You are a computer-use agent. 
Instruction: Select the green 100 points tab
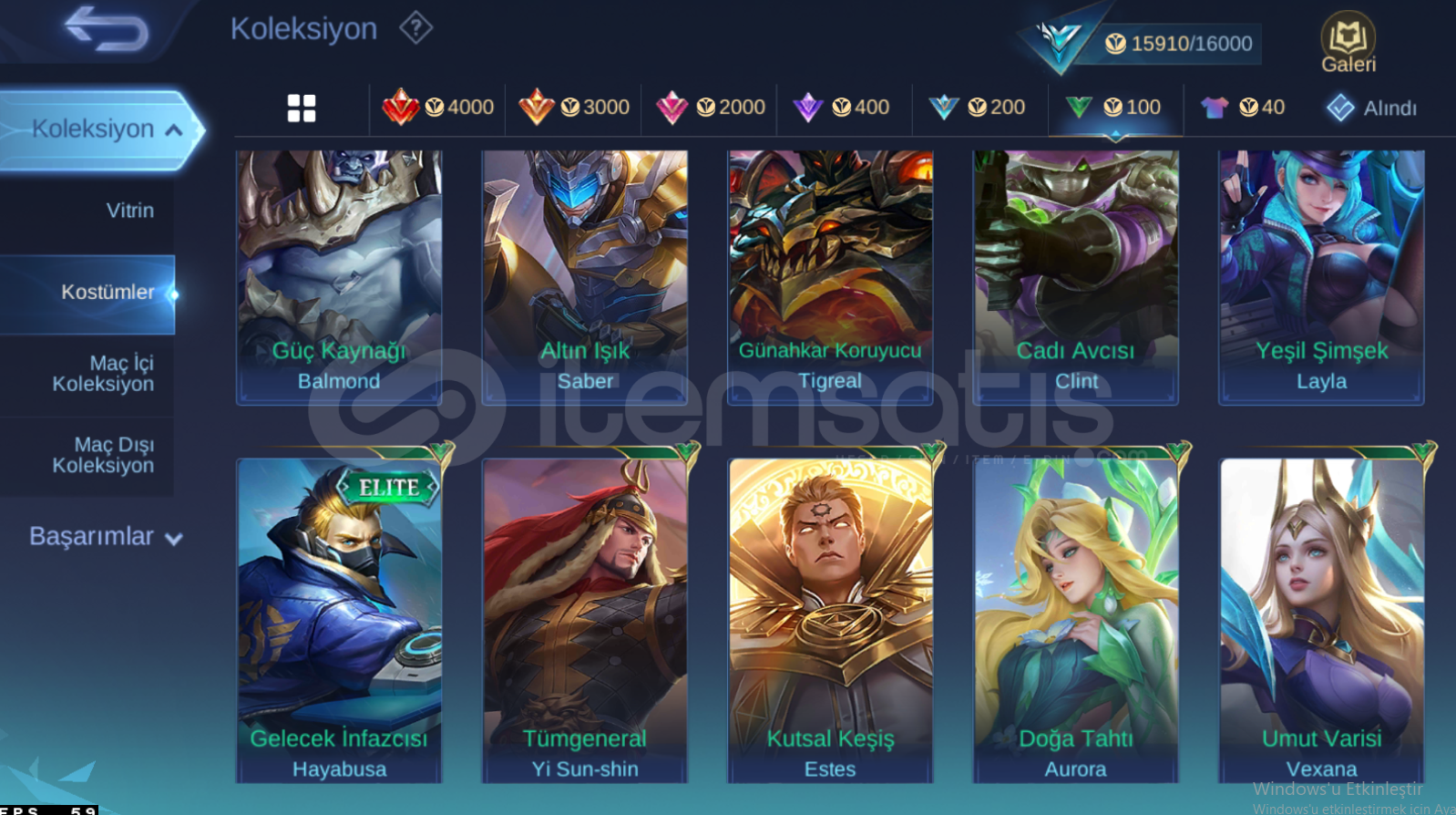pos(1113,108)
